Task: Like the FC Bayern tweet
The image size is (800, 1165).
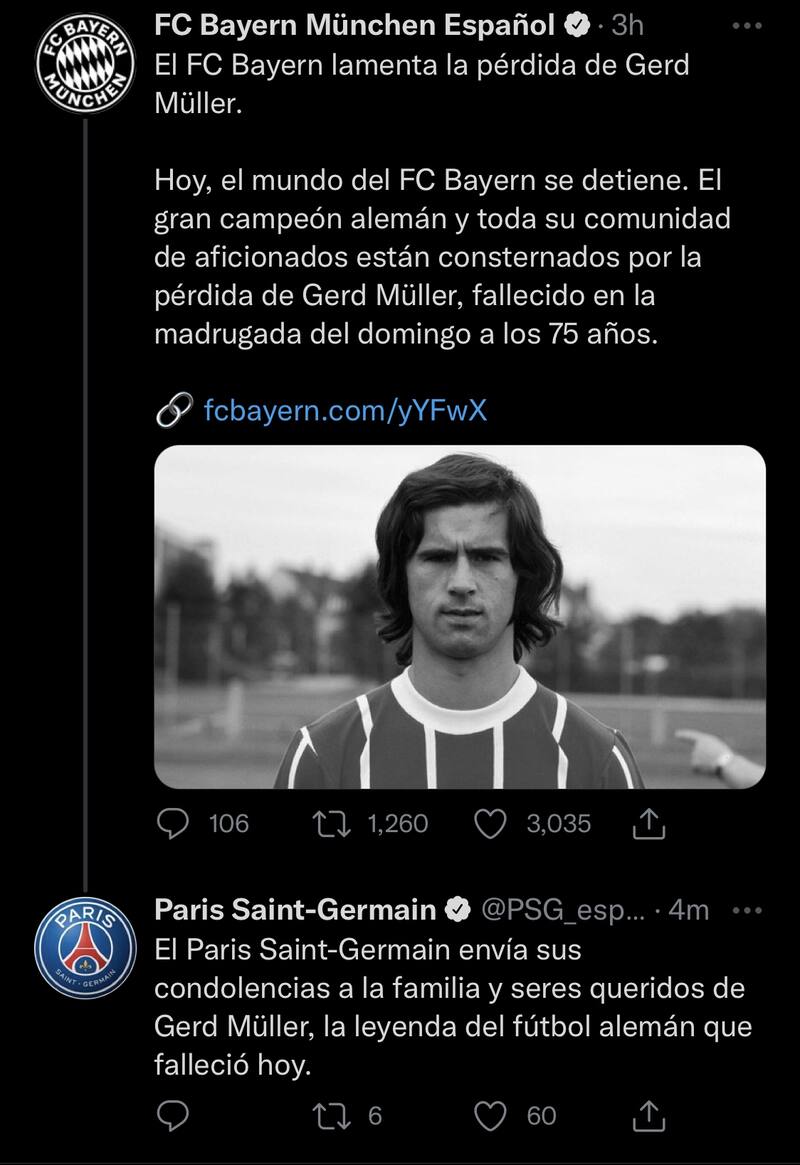Action: (x=489, y=823)
